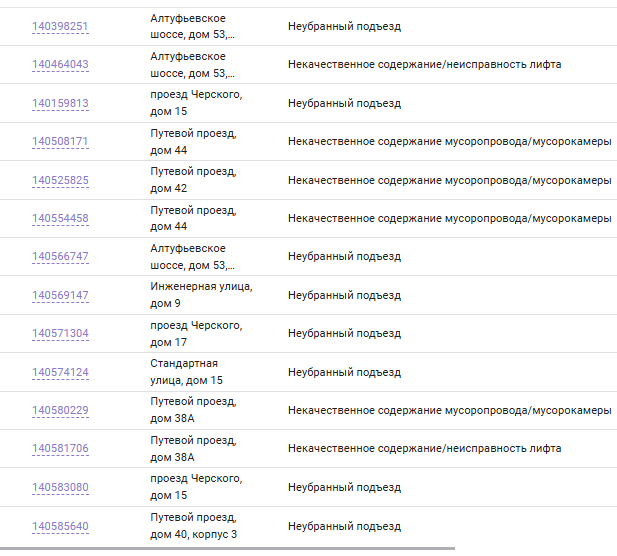Select address cell Инженерная улица, дом 9
Viewport: 617px width, 556px height.
point(201,295)
